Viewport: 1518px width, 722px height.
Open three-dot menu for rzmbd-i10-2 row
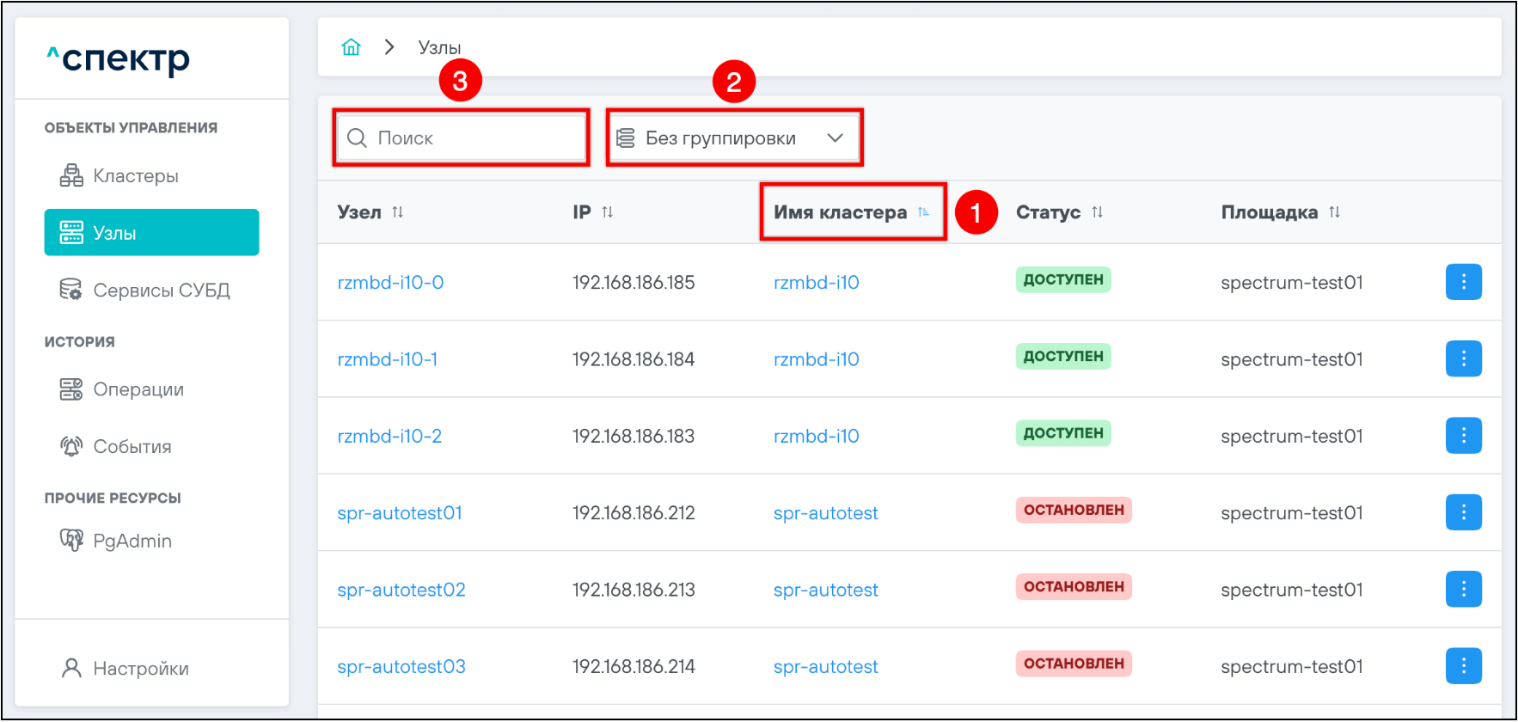point(1463,435)
